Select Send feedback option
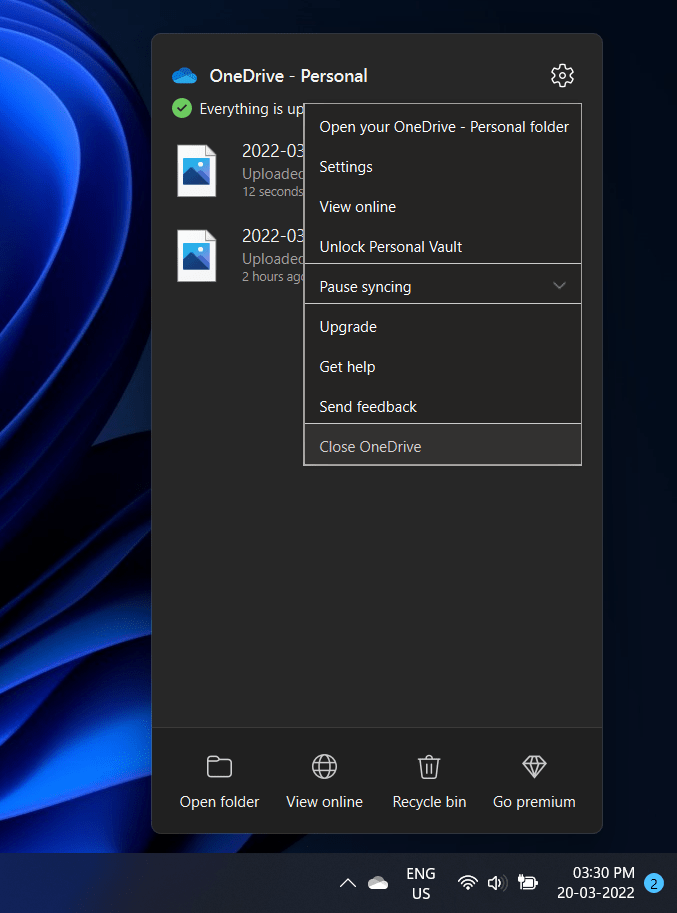This screenshot has height=913, width=677. click(443, 406)
